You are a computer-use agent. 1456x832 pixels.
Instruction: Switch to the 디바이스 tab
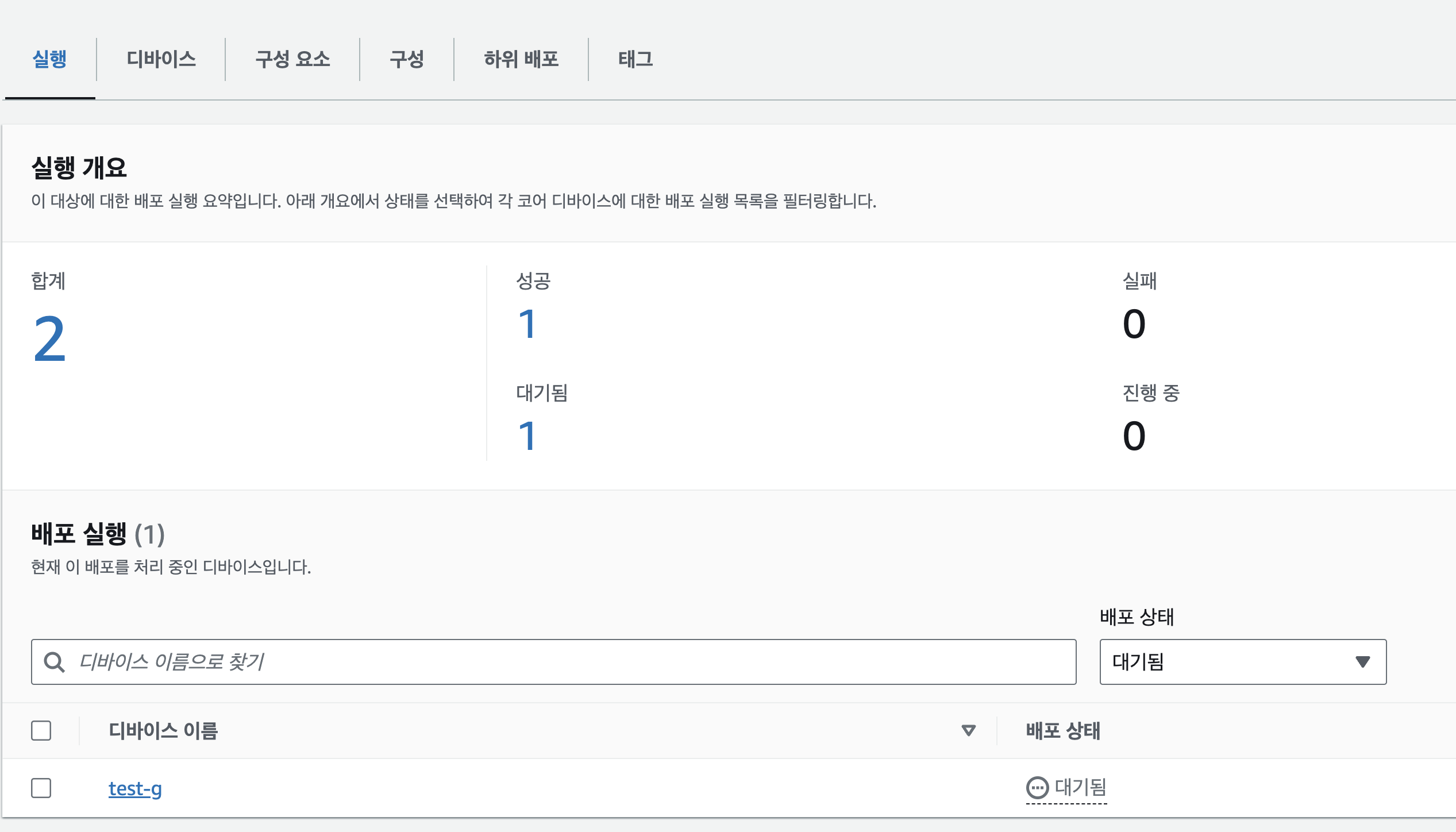161,59
